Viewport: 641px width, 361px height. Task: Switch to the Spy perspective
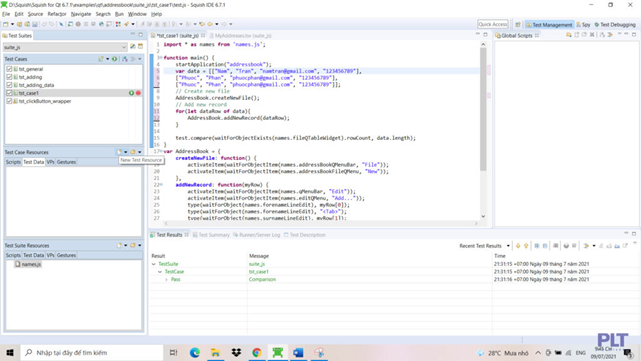583,25
